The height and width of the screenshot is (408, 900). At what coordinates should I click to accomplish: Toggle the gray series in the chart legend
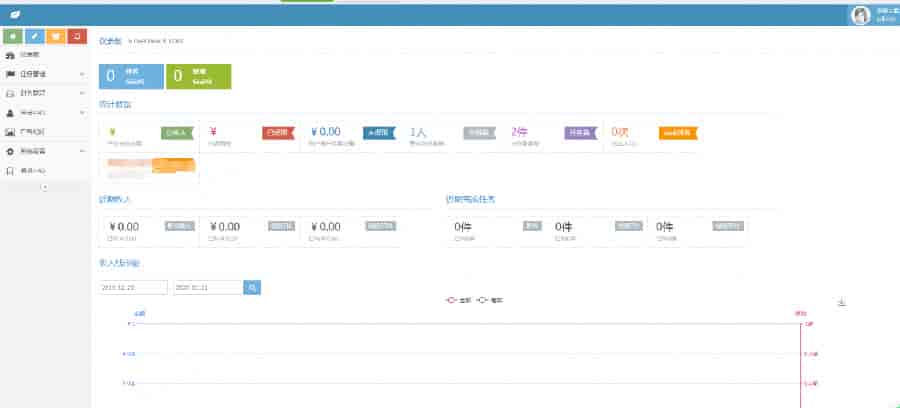[x=490, y=300]
